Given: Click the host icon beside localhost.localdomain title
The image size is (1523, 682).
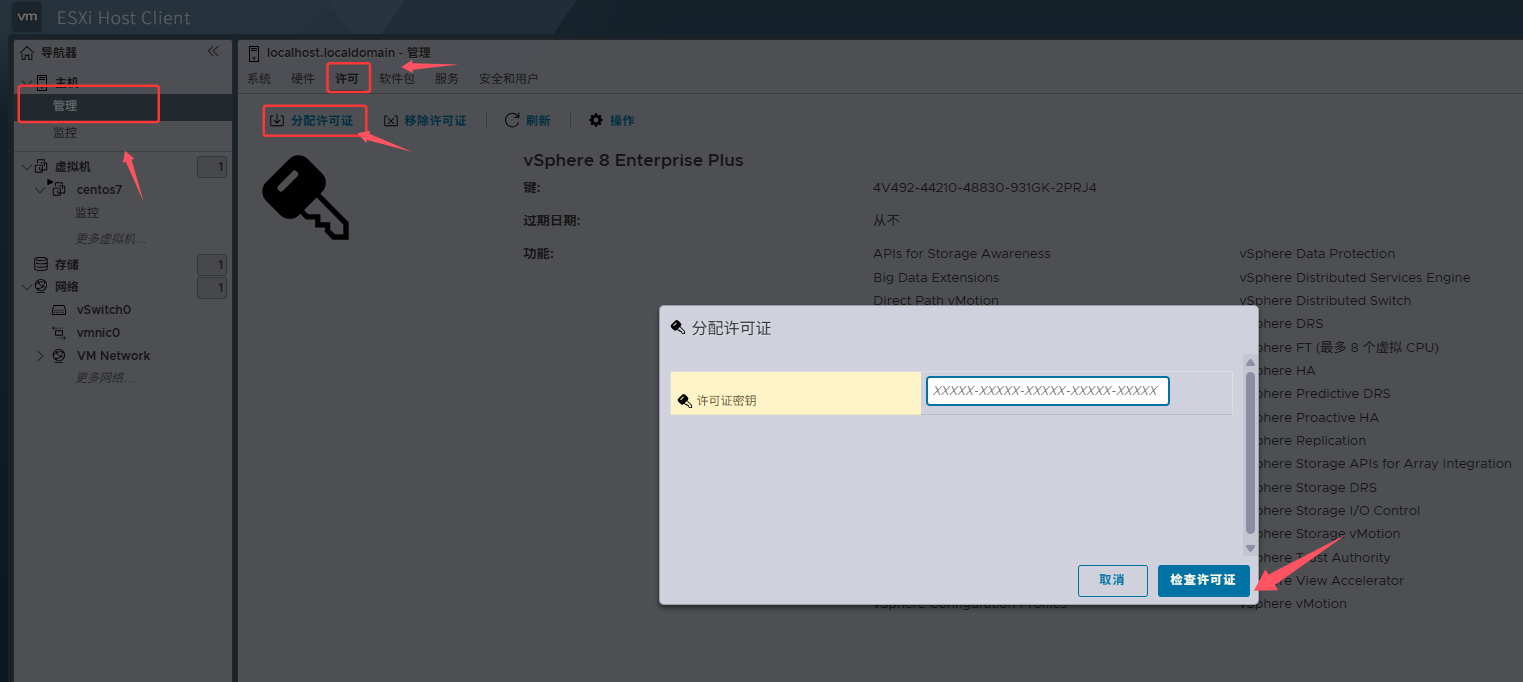Looking at the screenshot, I should (254, 53).
